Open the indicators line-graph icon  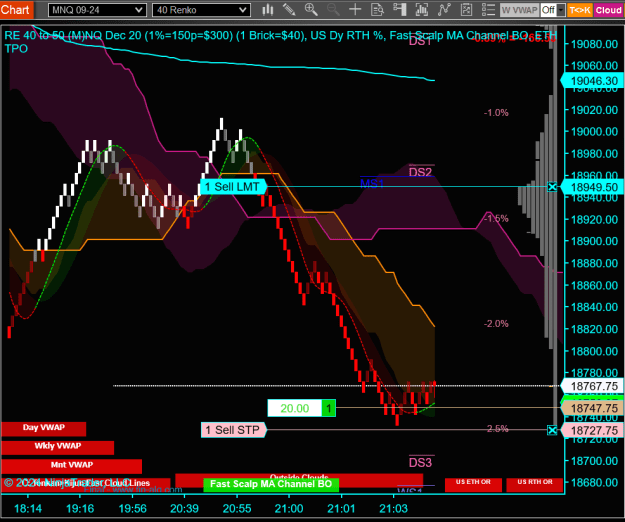coord(444,10)
